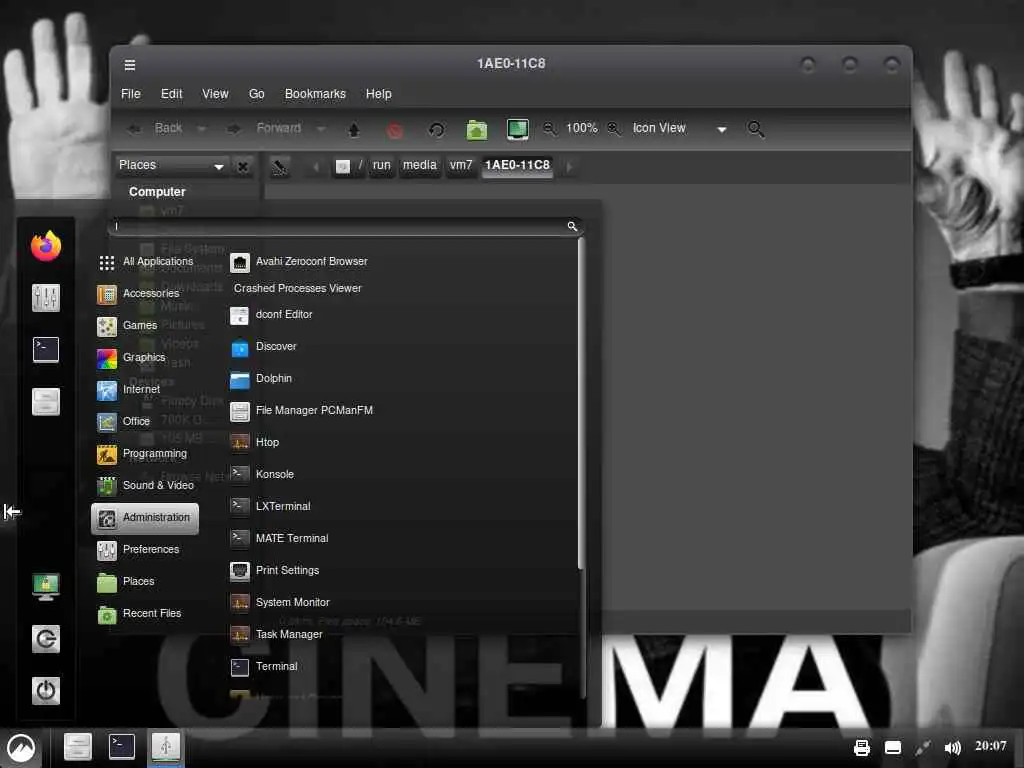
Task: Click the Back navigation button
Action: pos(156,129)
